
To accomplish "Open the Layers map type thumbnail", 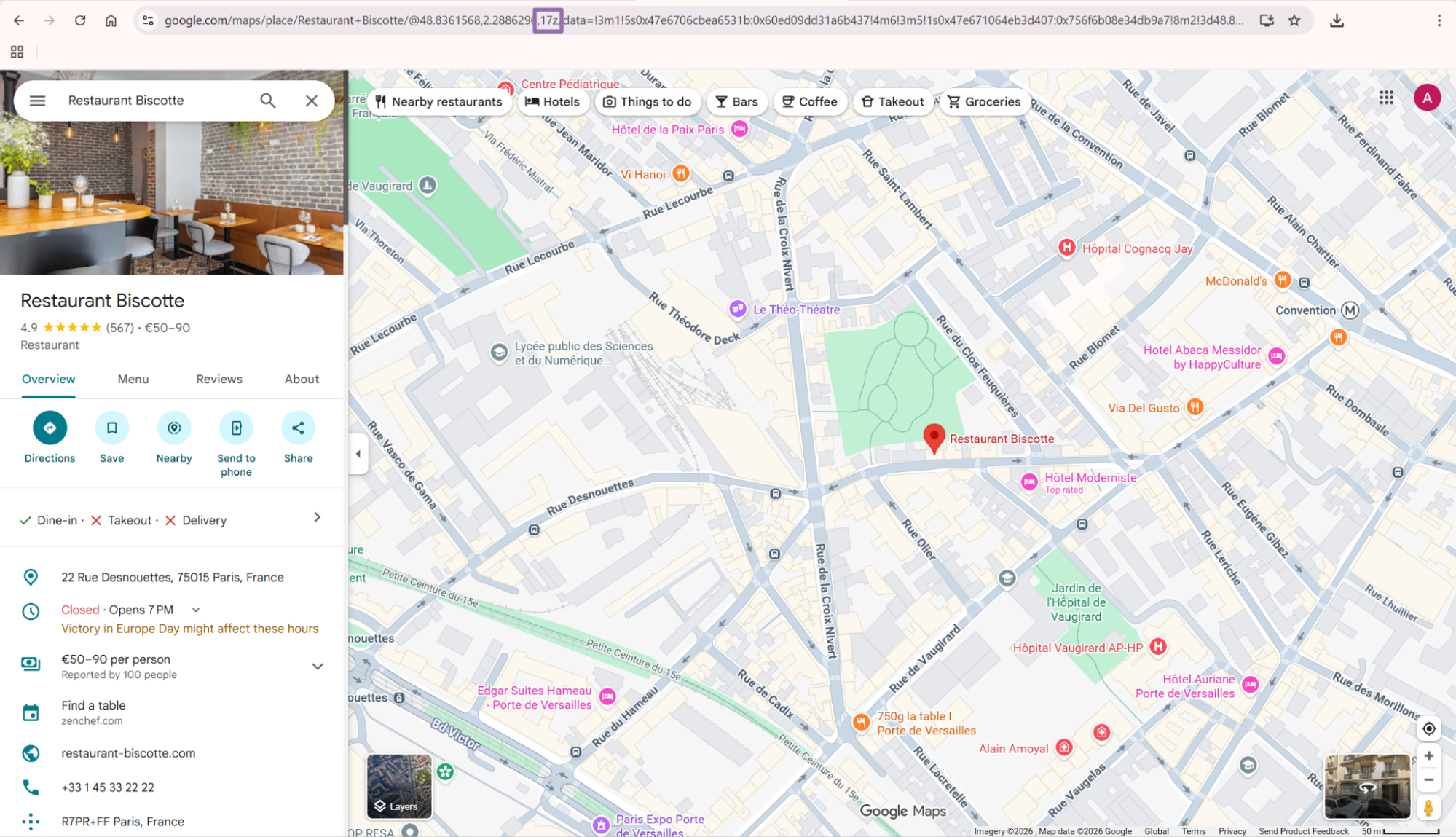I will (399, 786).
